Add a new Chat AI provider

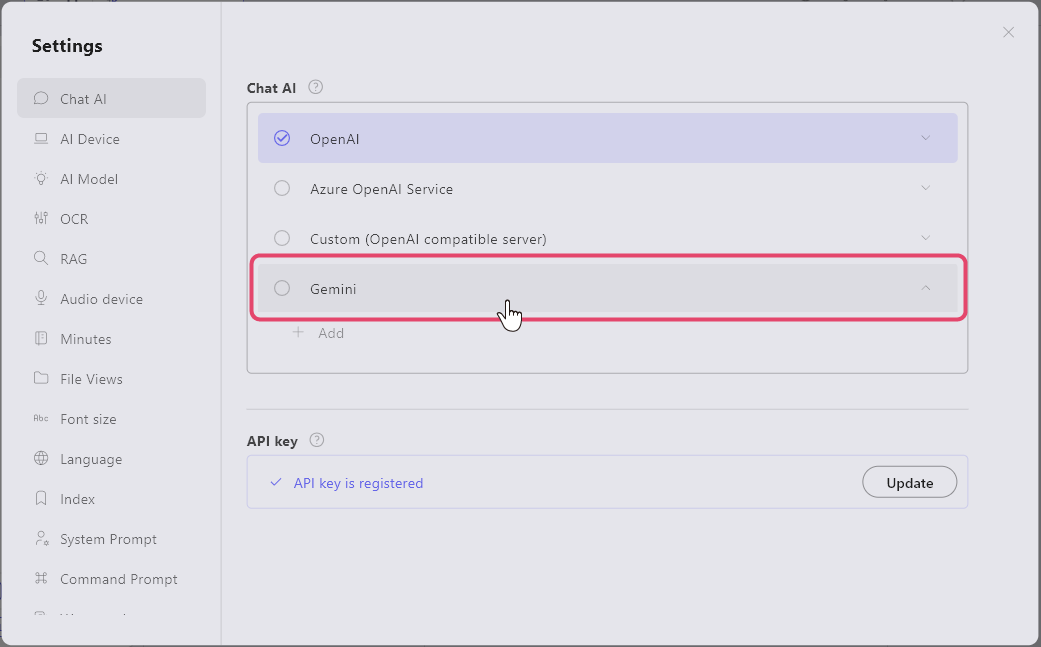point(319,333)
